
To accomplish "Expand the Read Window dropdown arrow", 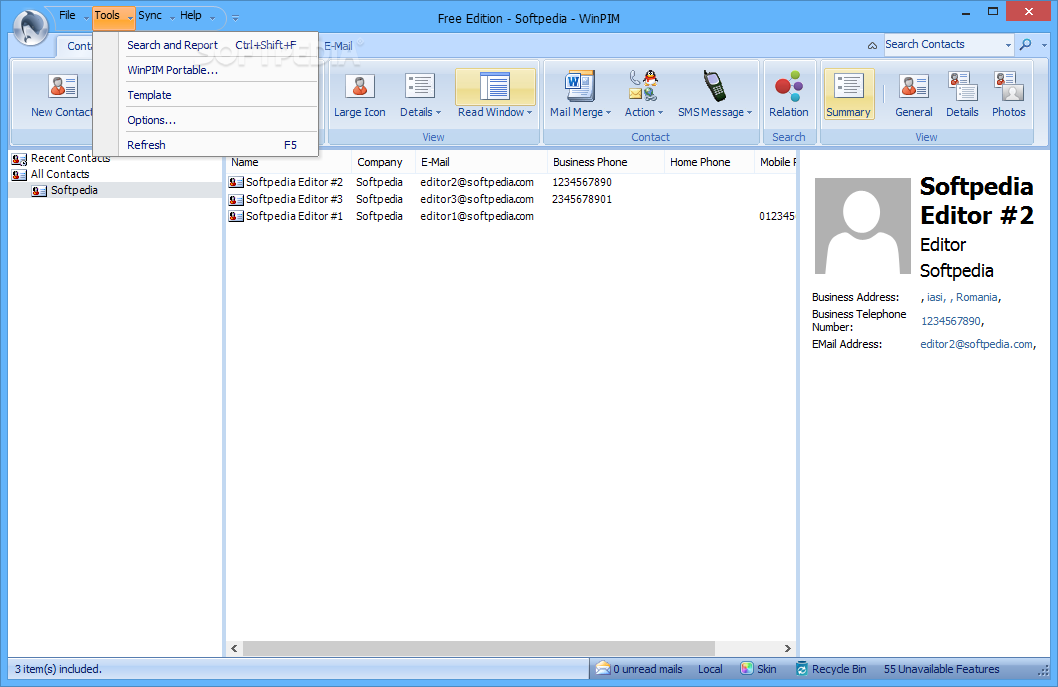I will (x=530, y=113).
